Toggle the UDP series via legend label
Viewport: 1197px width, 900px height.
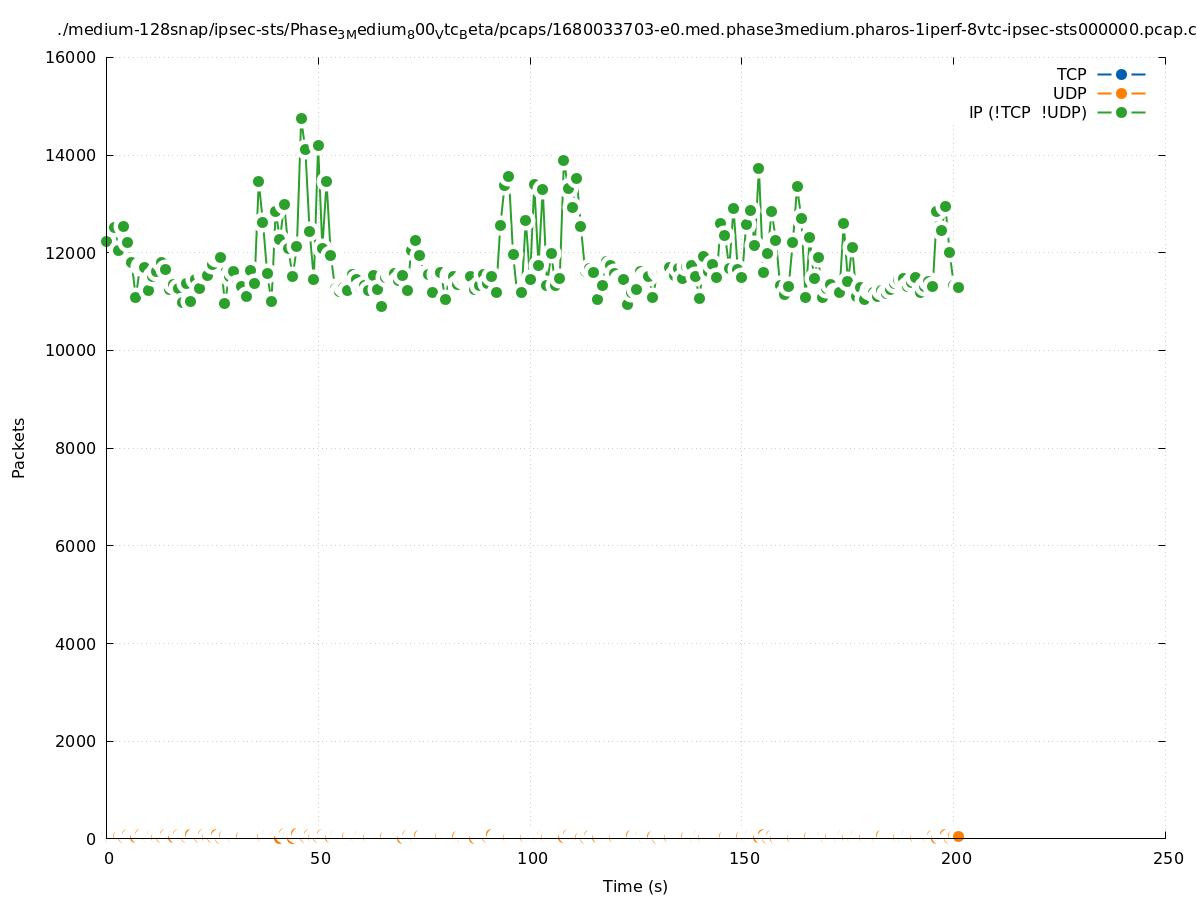click(x=1069, y=93)
